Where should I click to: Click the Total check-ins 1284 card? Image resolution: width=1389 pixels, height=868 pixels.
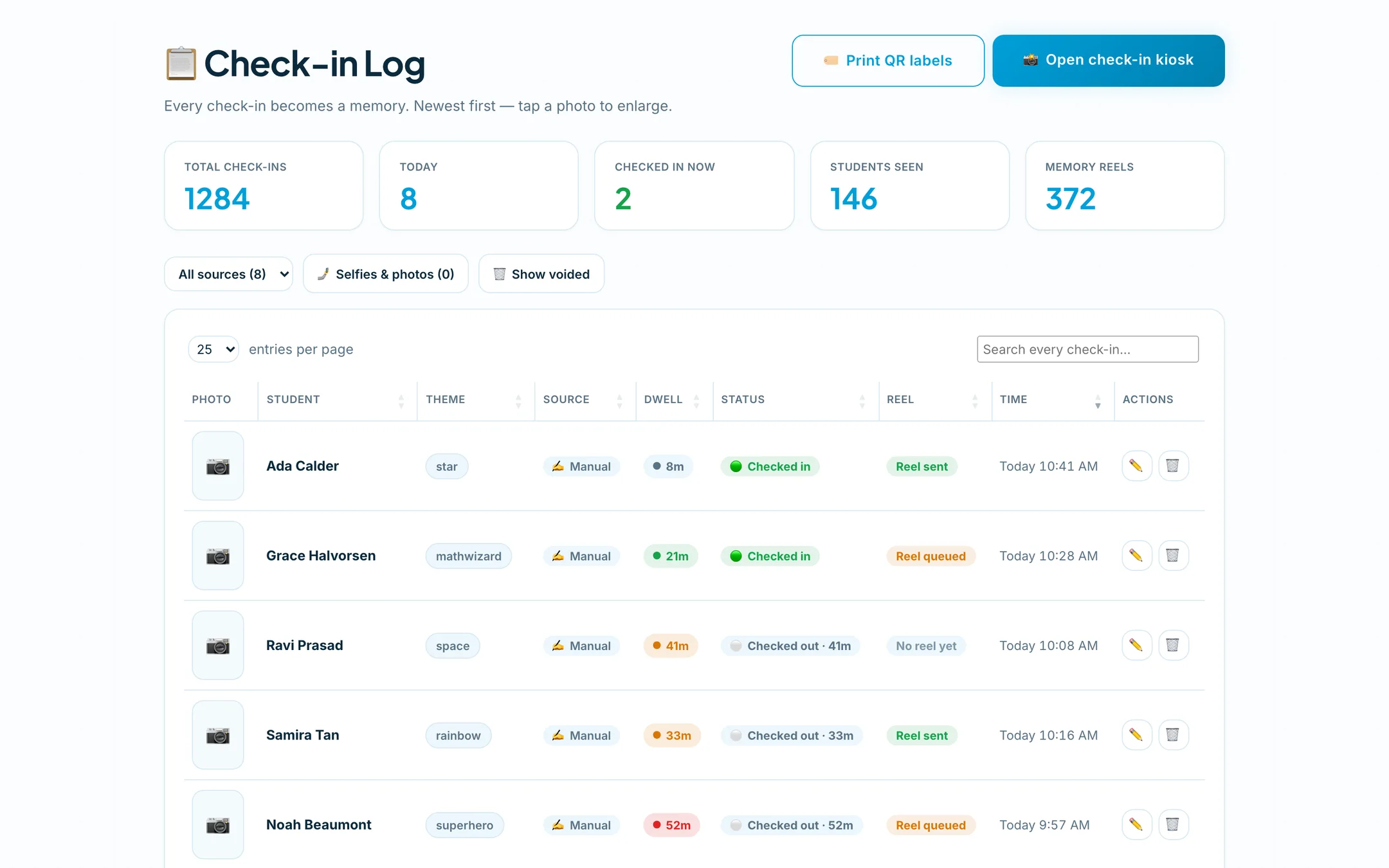tap(264, 186)
